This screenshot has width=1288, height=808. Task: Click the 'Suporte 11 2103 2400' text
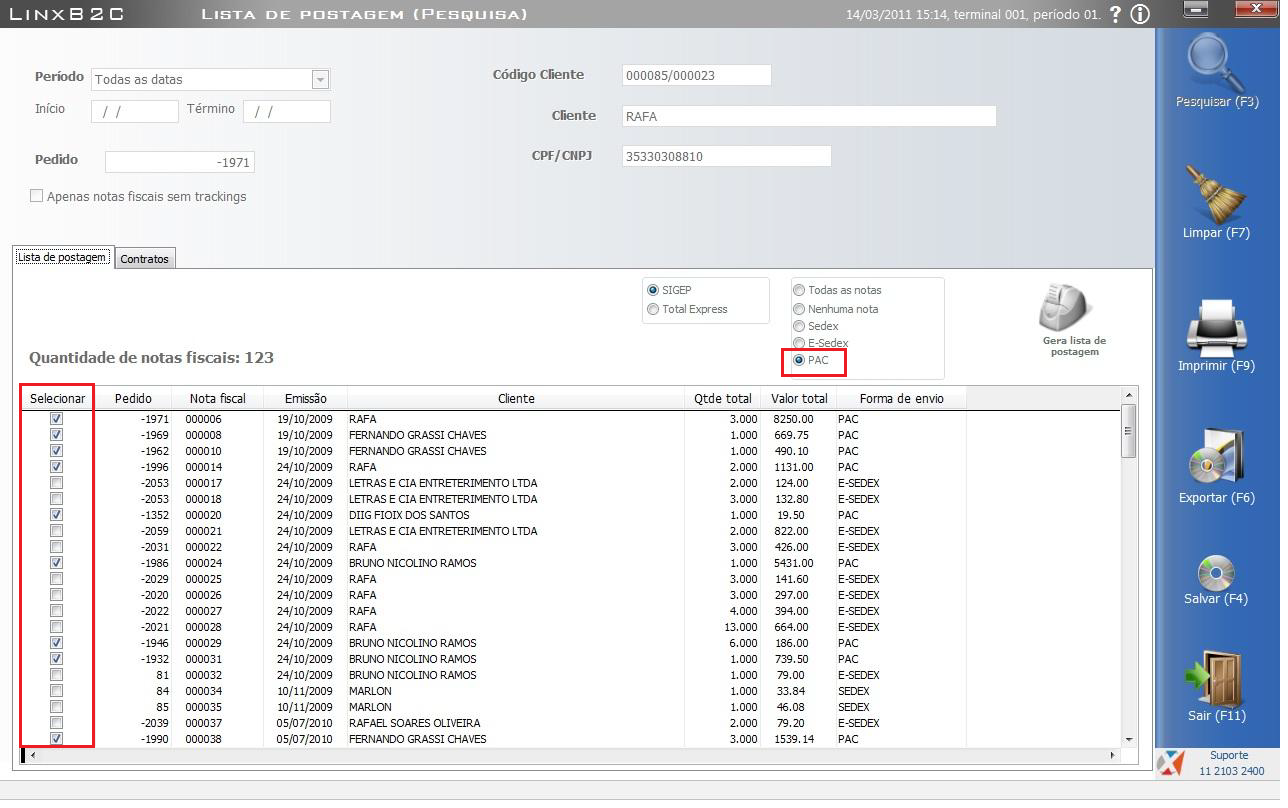pos(1229,763)
